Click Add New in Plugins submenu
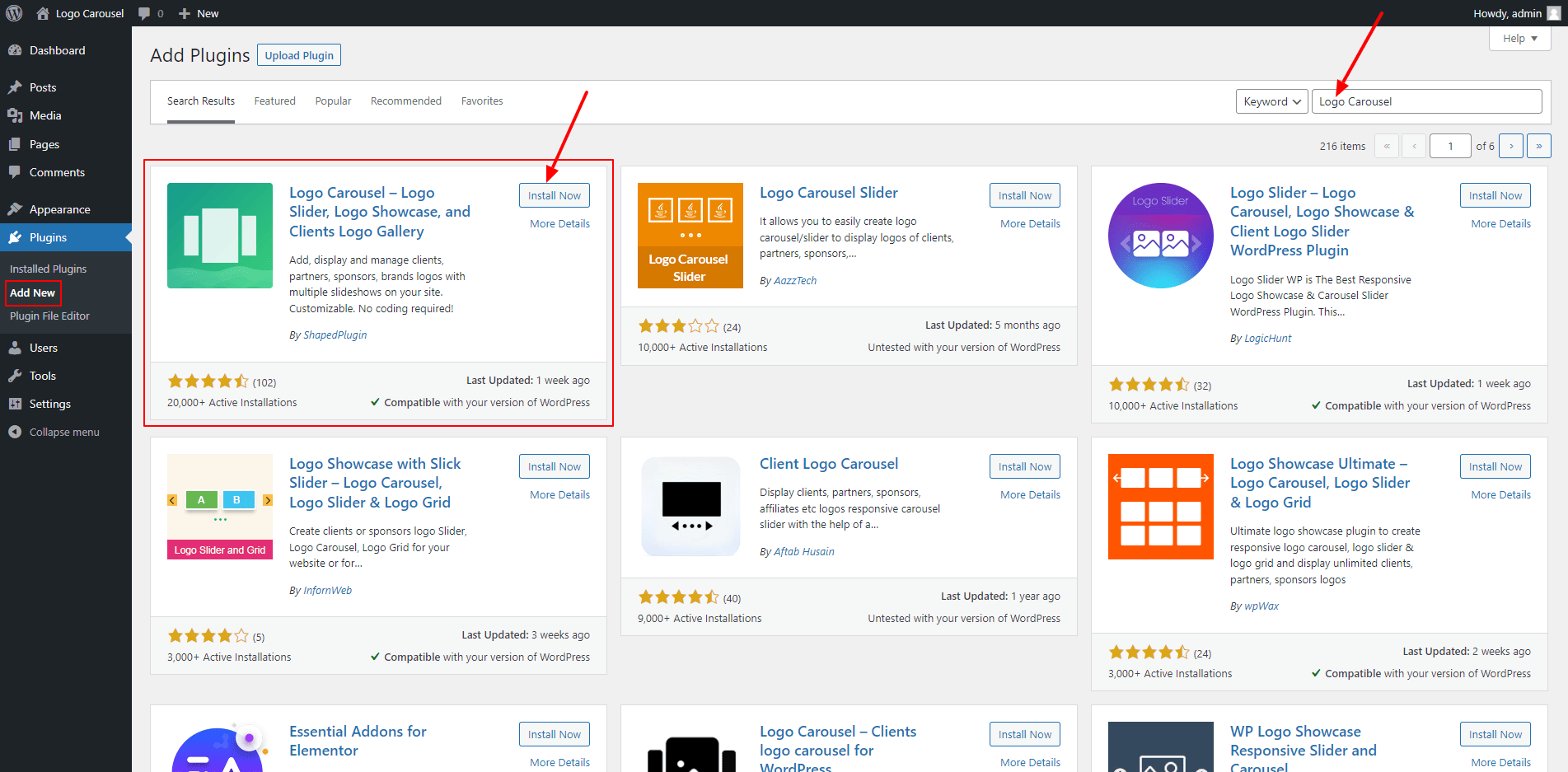 [32, 292]
